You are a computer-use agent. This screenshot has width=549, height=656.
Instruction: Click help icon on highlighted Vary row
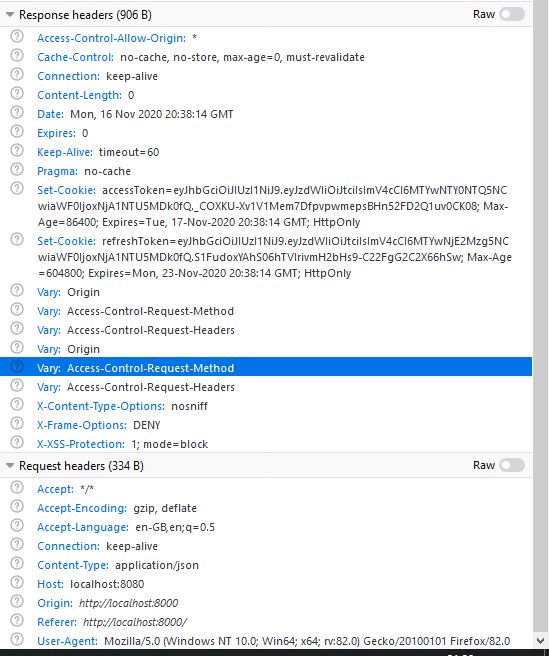[x=17, y=366]
